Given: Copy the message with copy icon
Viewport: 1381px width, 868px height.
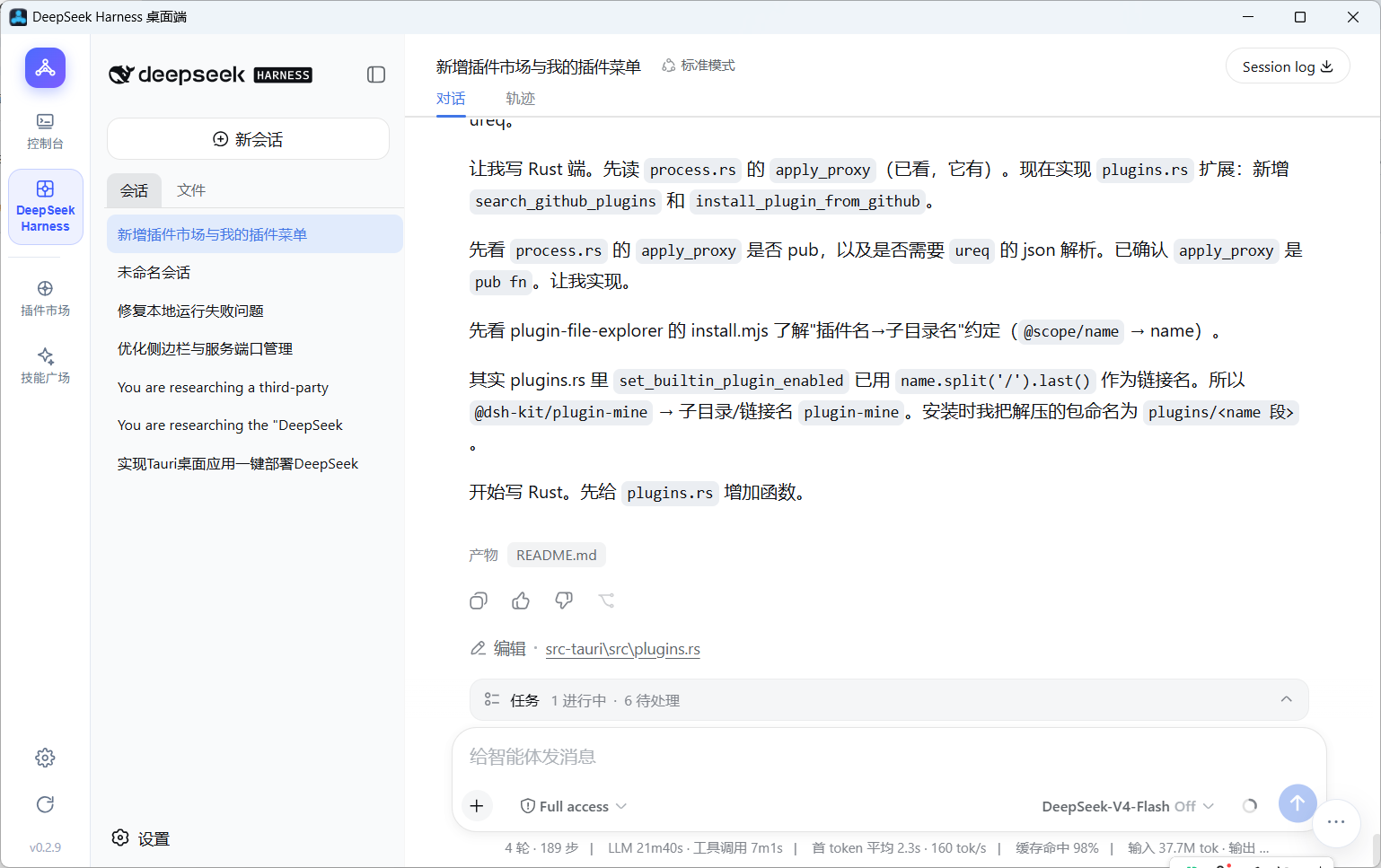Looking at the screenshot, I should pyautogui.click(x=479, y=601).
